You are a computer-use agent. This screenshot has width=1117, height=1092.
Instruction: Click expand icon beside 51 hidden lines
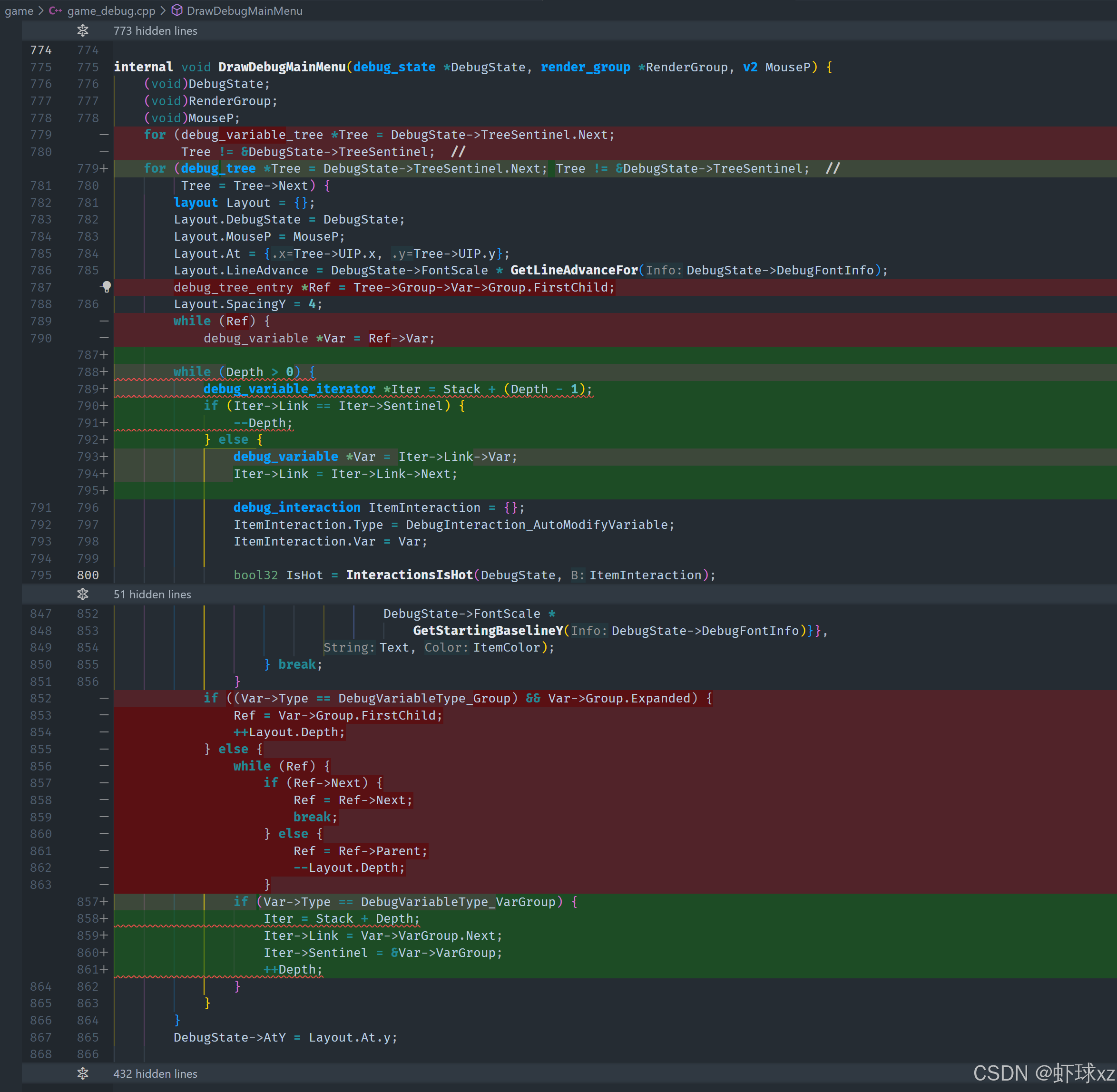coord(83,594)
